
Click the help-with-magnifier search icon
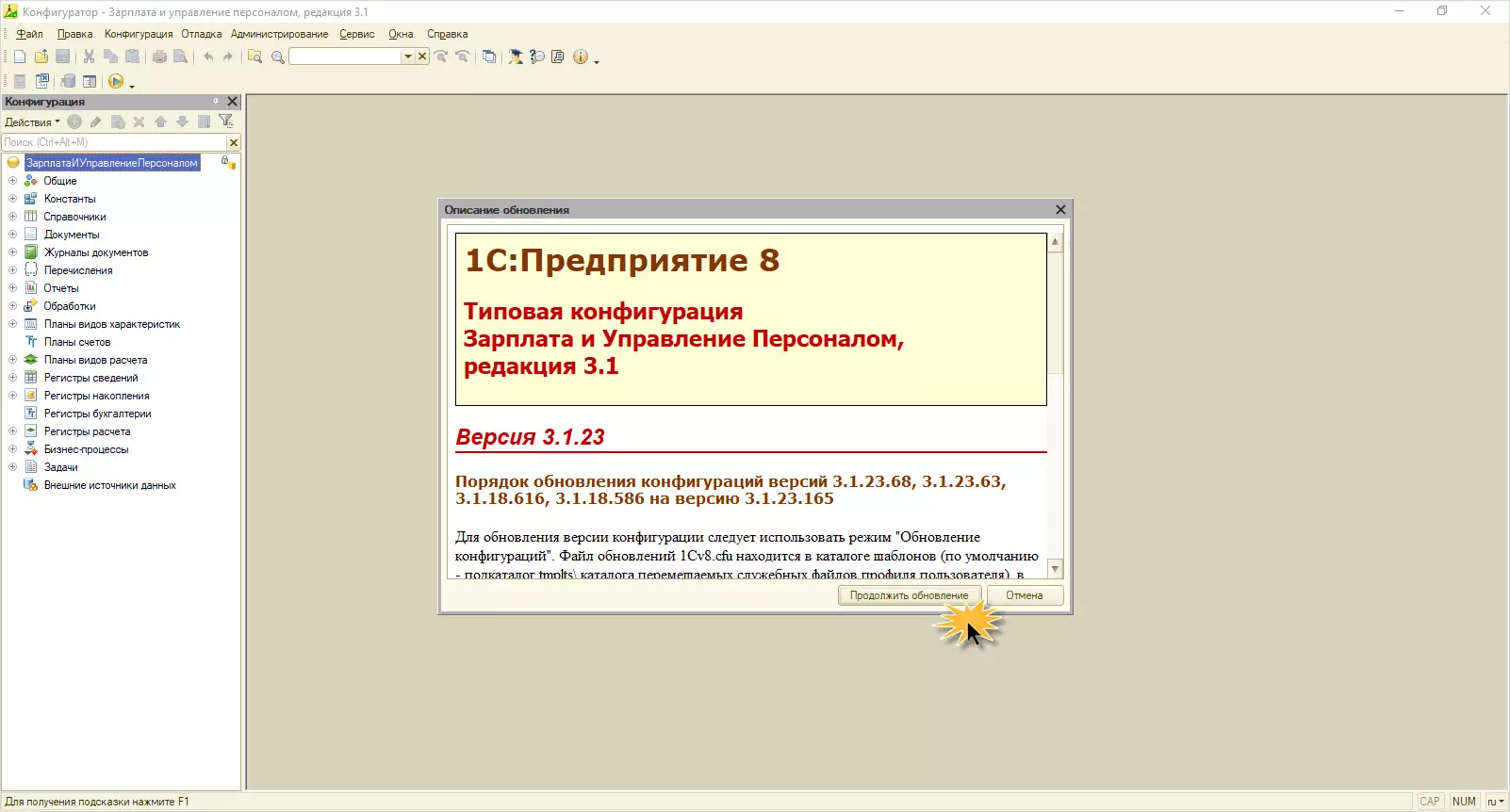(537, 57)
